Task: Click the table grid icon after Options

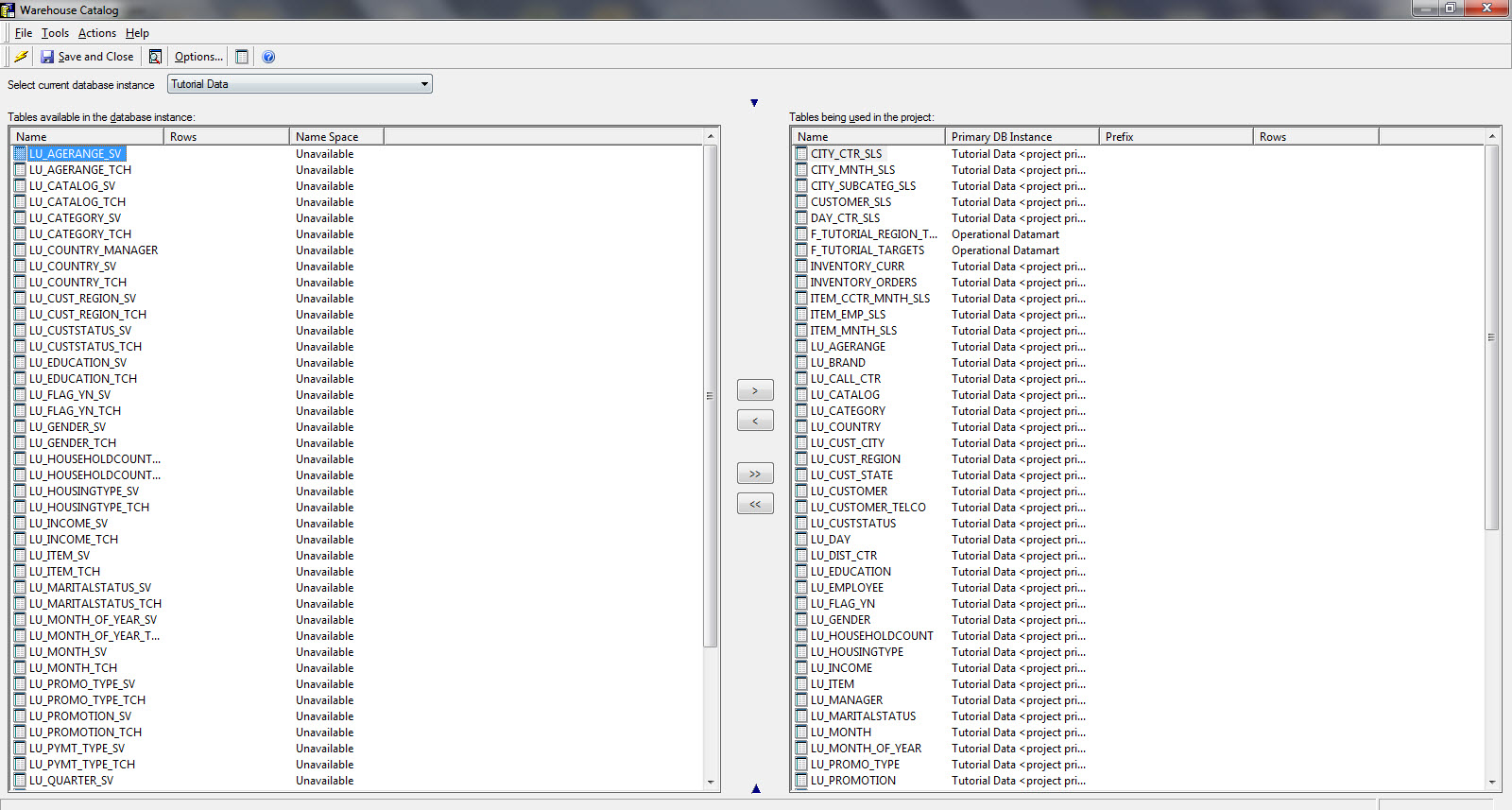Action: (242, 57)
